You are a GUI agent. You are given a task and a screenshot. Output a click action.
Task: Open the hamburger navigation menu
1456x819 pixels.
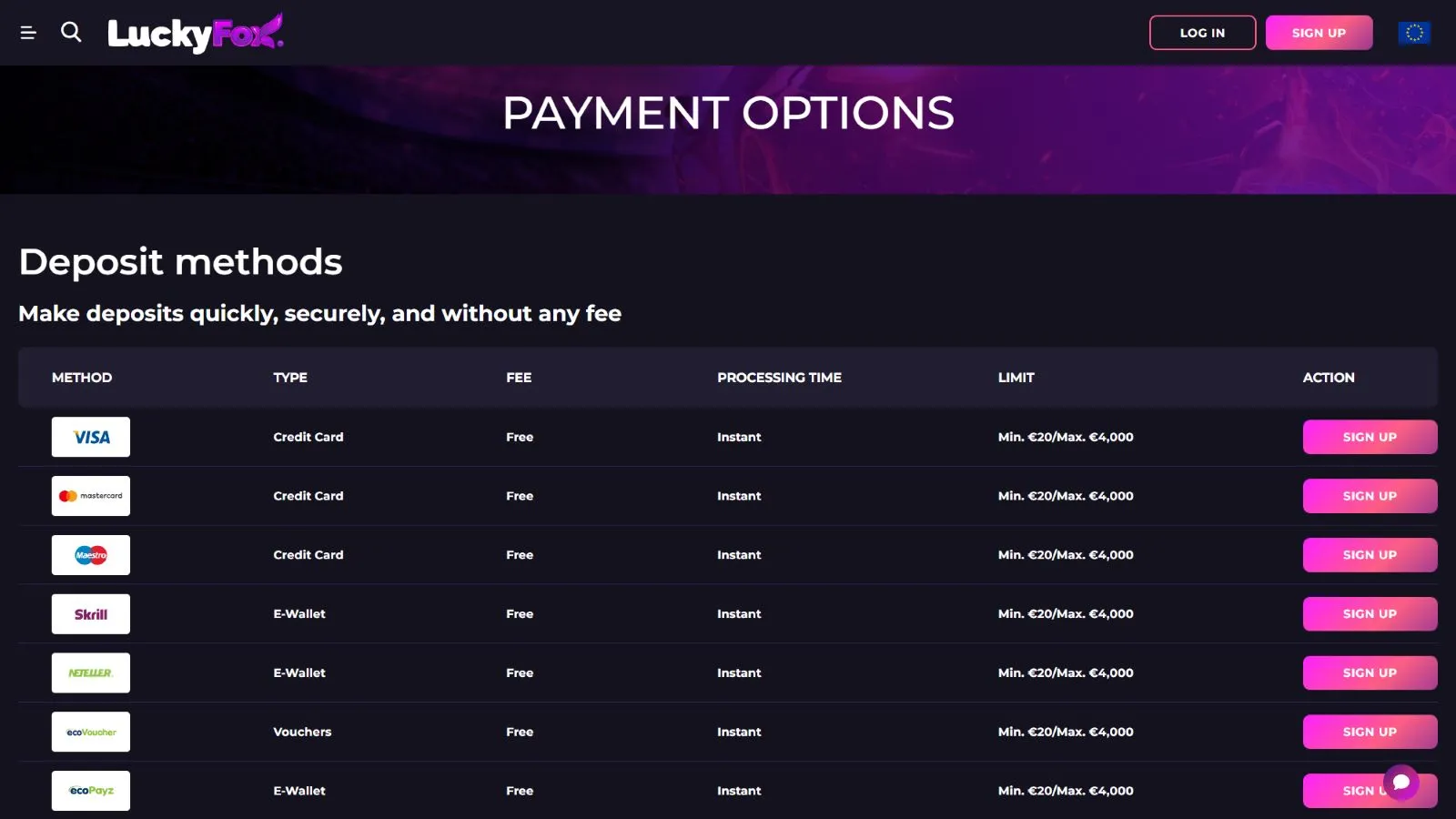point(28,33)
